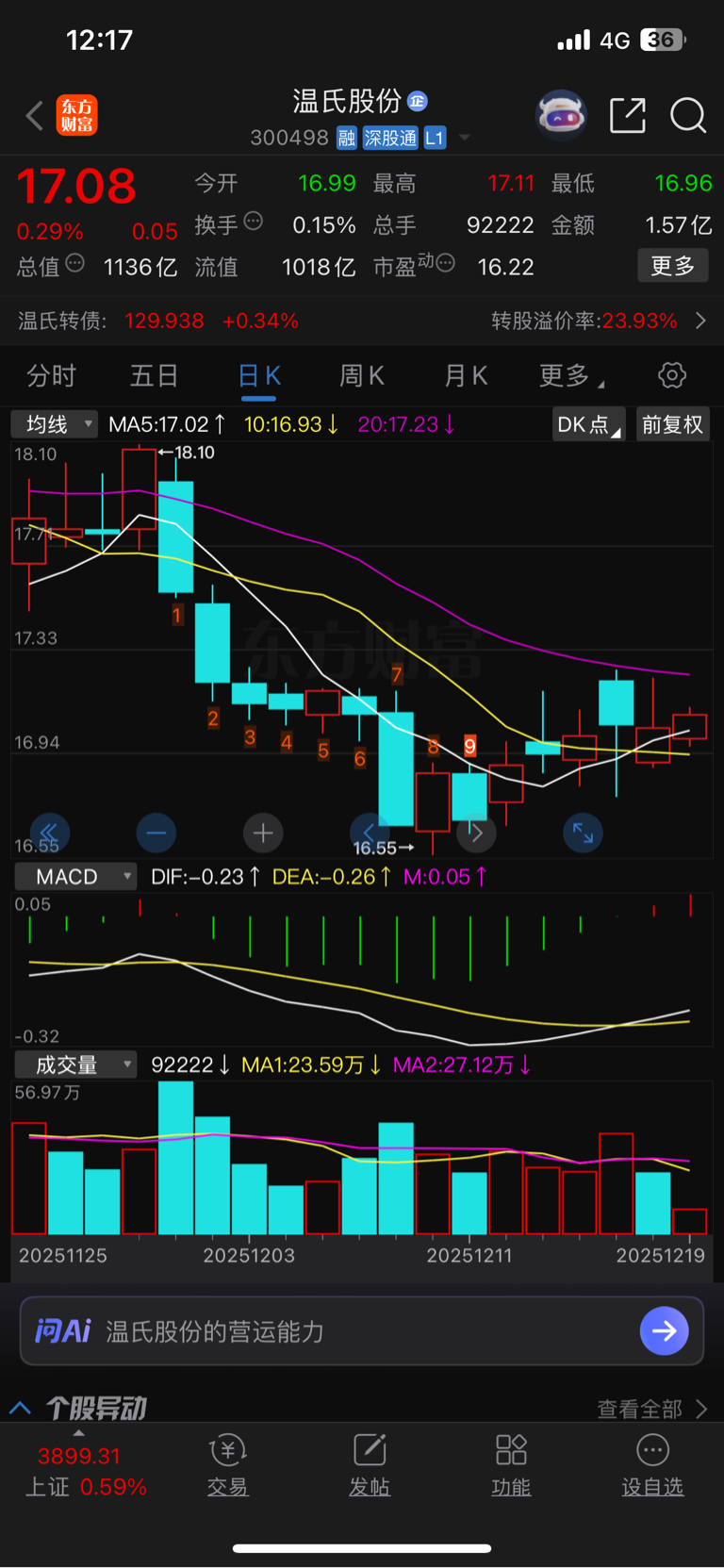The height and width of the screenshot is (1568, 724).
Task: Tap the DIF:-0.23 value
Action: point(206,877)
